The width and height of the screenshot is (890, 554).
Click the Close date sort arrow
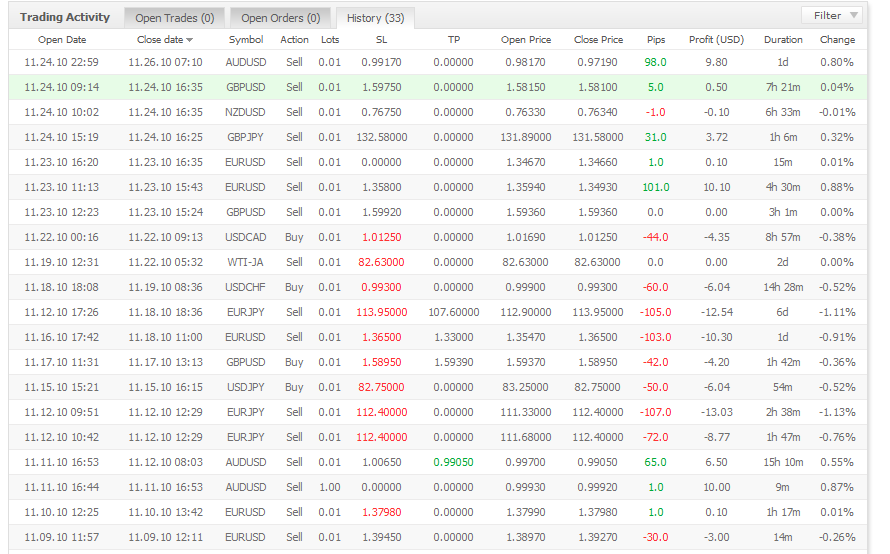[x=190, y=40]
